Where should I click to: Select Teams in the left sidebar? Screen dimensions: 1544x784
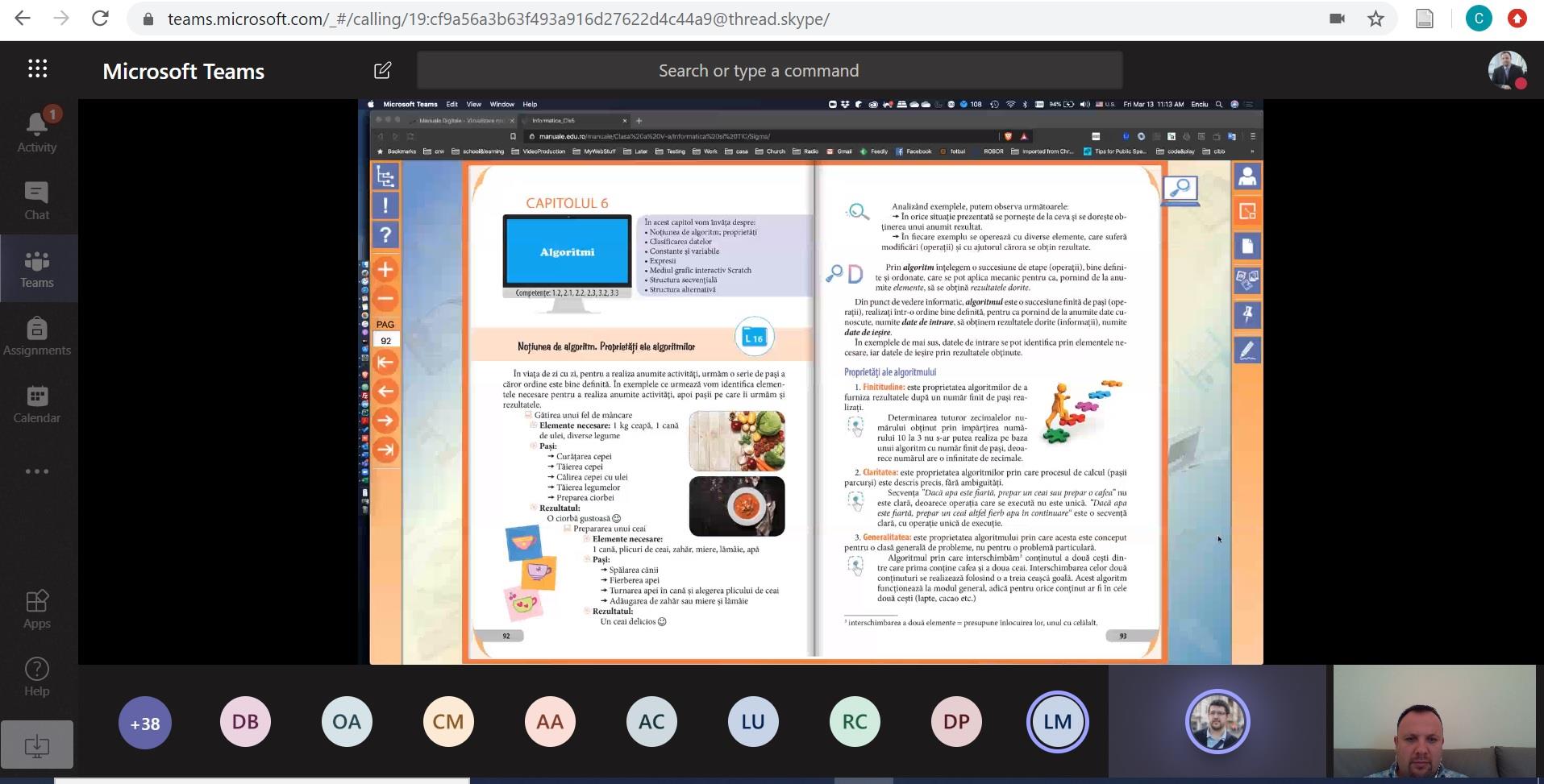point(37,268)
